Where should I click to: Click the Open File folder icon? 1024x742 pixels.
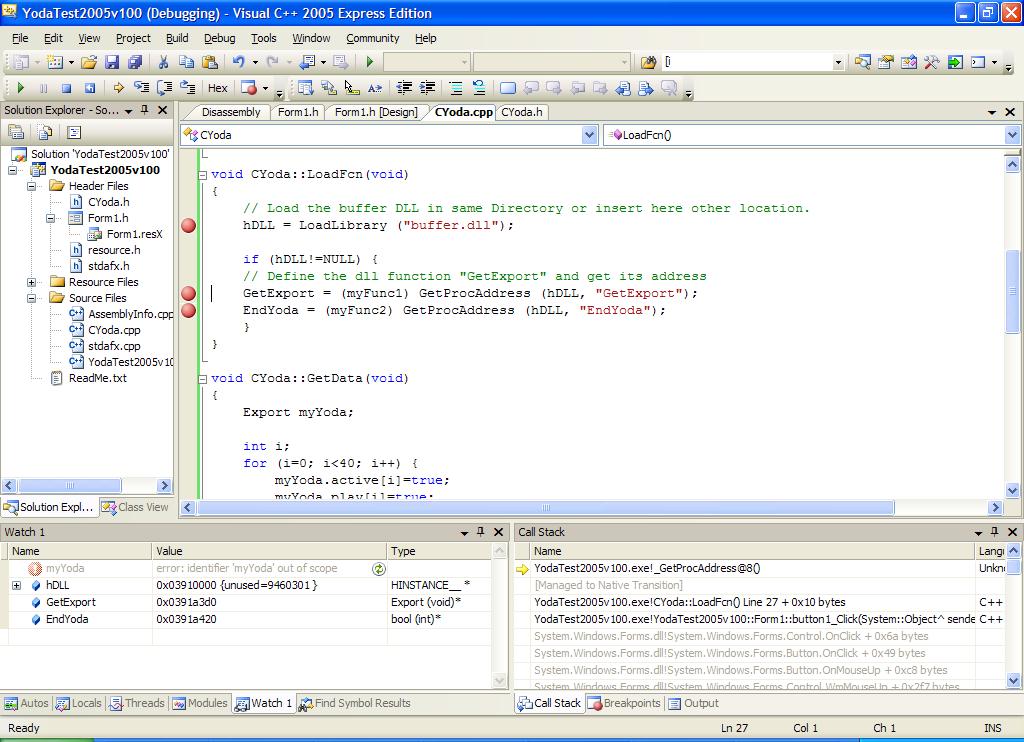(89, 62)
